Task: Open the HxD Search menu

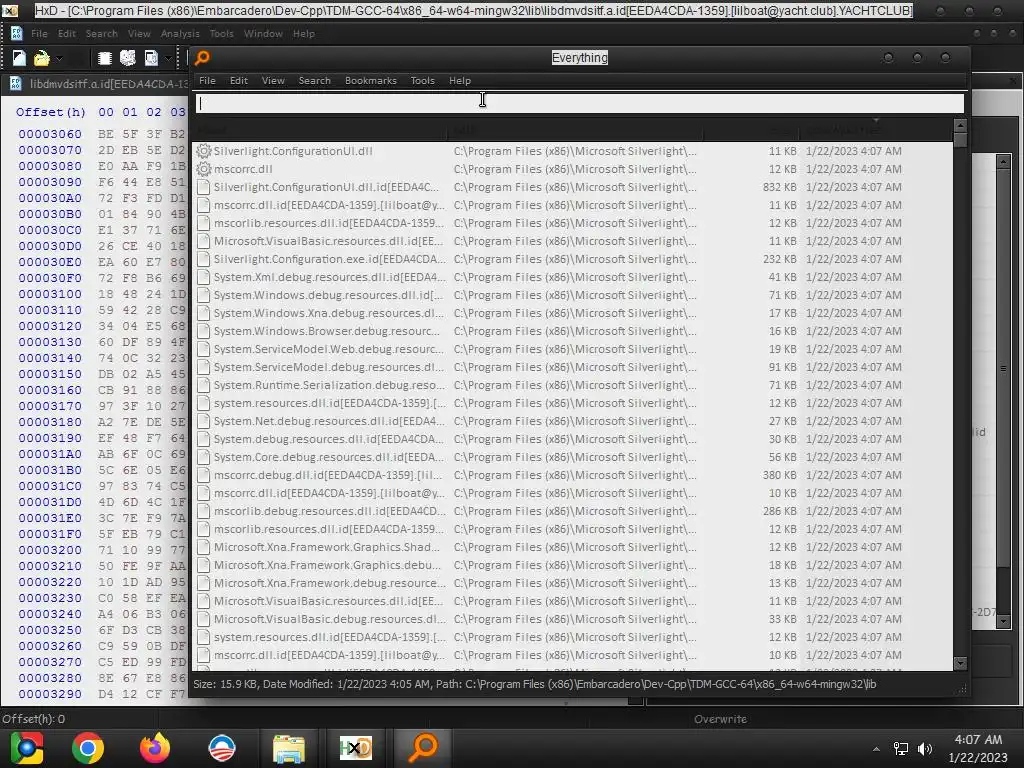Action: (102, 33)
